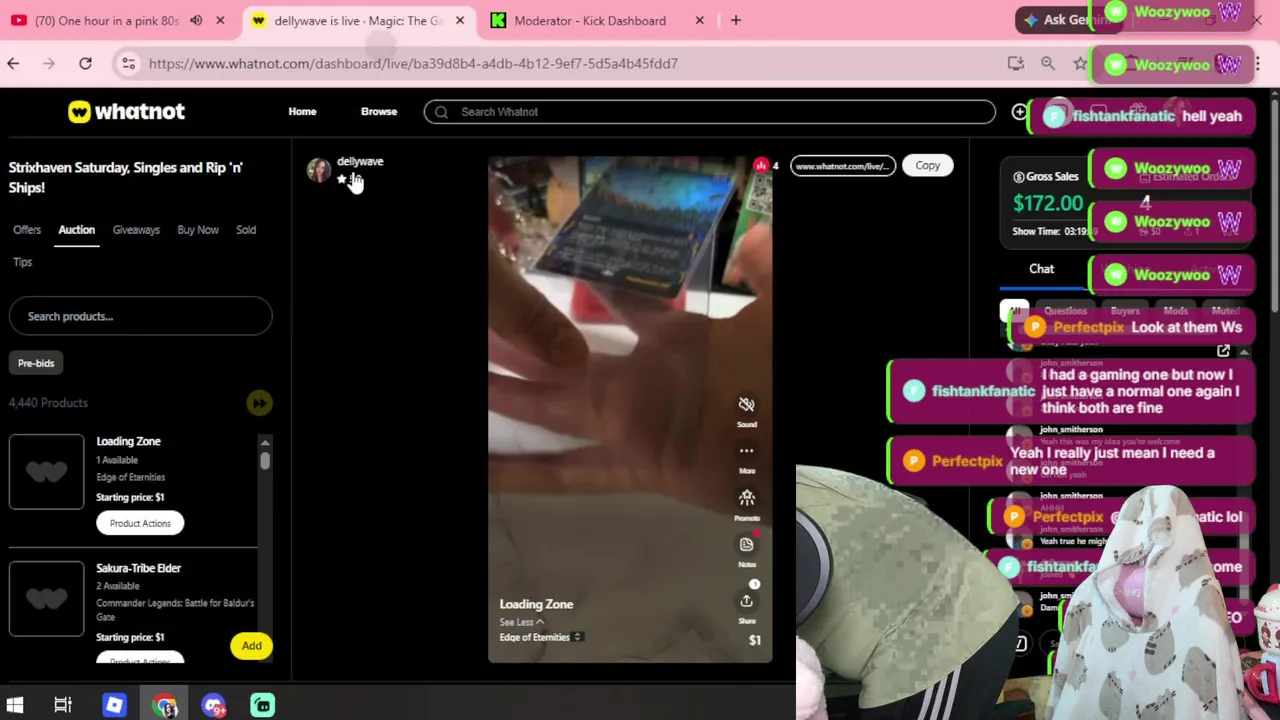This screenshot has height=720, width=1280.
Task: Switch to Chrome in the taskbar
Action: [x=165, y=705]
